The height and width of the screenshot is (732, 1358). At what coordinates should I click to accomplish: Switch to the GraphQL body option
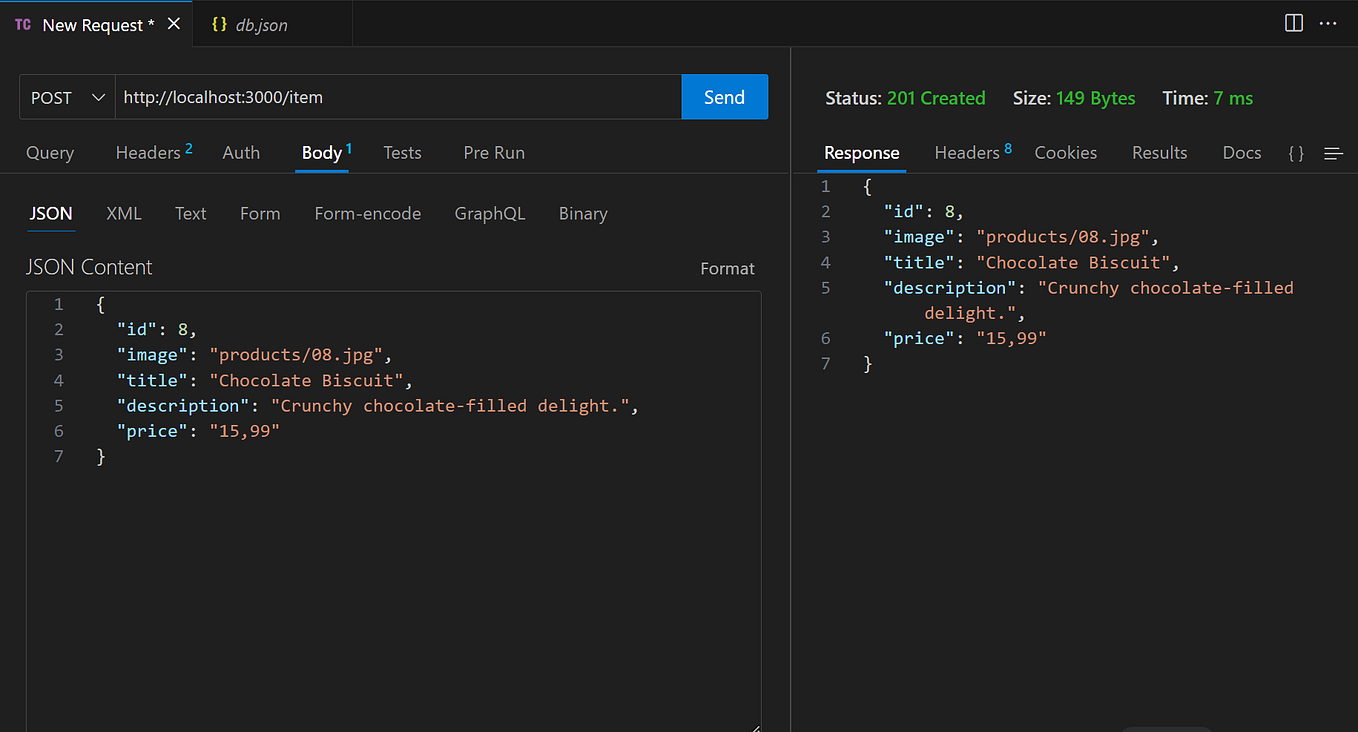(490, 213)
